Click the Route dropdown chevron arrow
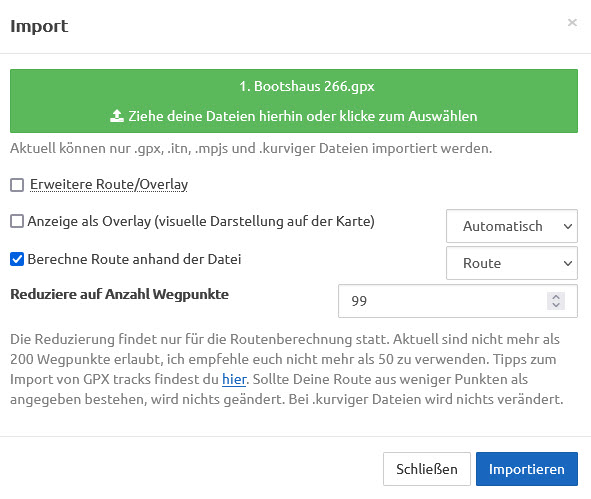591x499 pixels. (568, 263)
